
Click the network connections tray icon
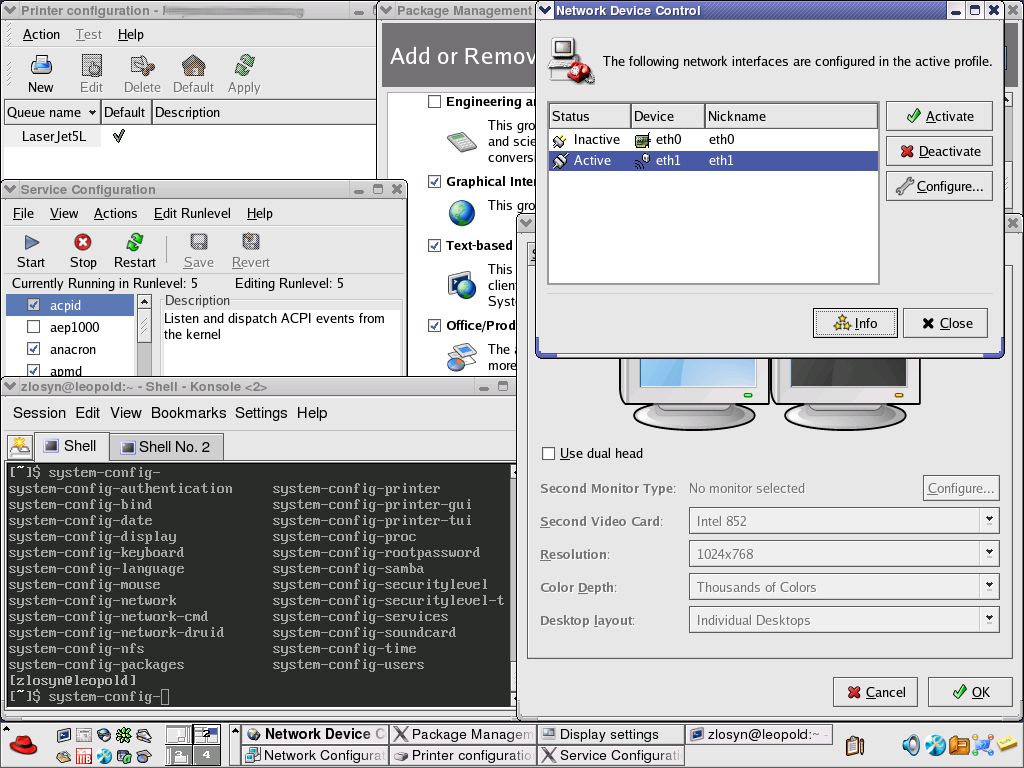point(983,744)
